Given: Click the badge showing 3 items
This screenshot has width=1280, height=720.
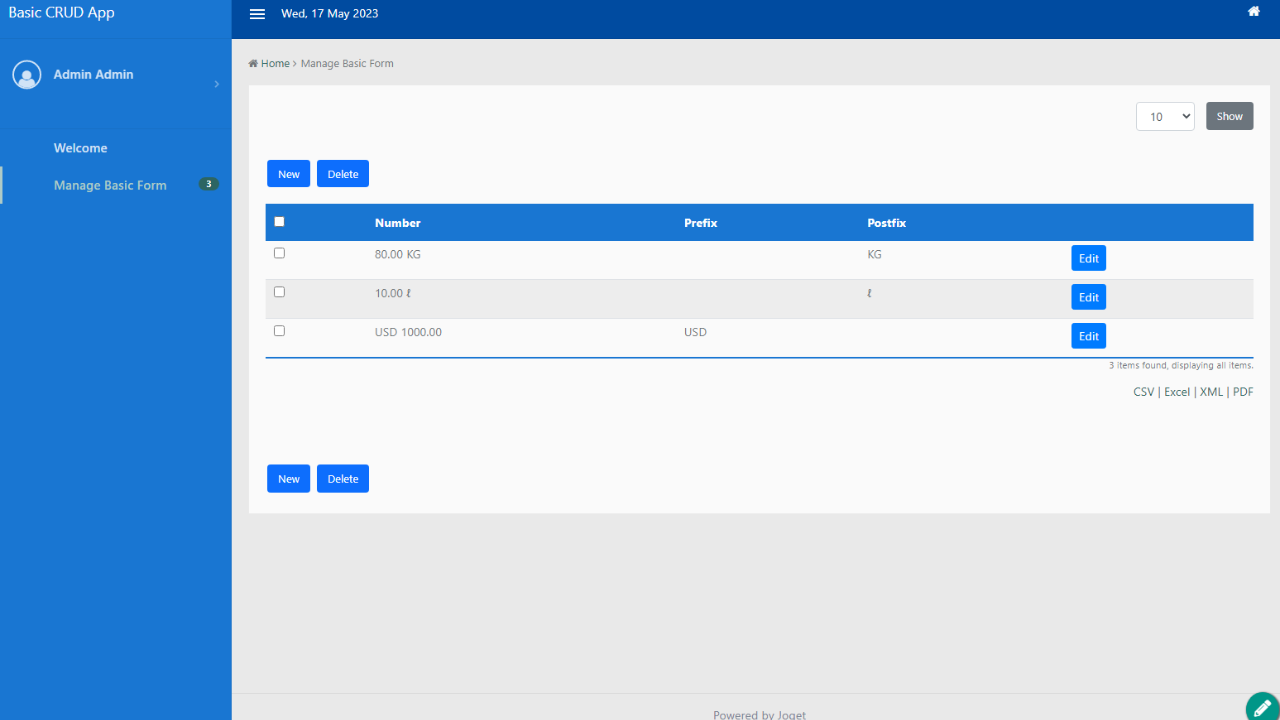Looking at the screenshot, I should [208, 184].
